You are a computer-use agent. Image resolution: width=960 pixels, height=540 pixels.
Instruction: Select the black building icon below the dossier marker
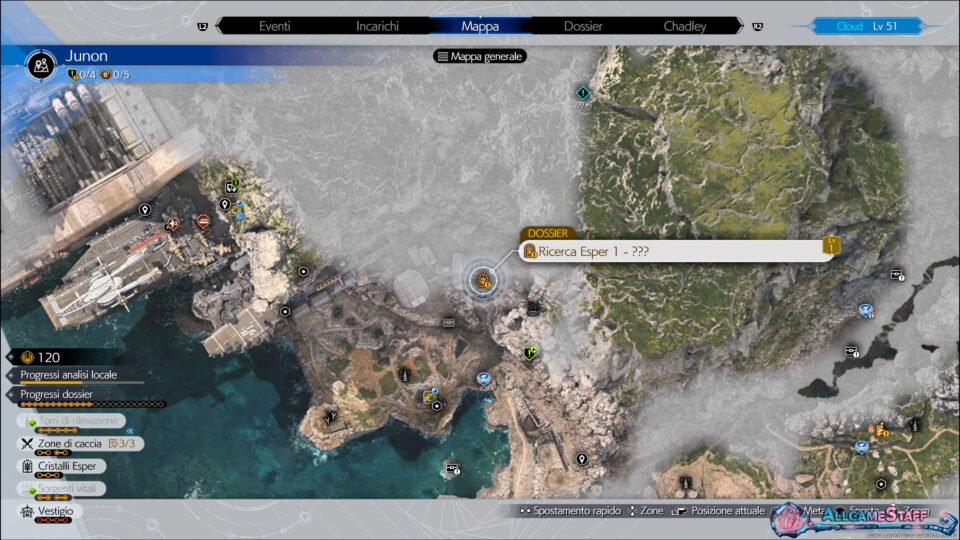533,308
